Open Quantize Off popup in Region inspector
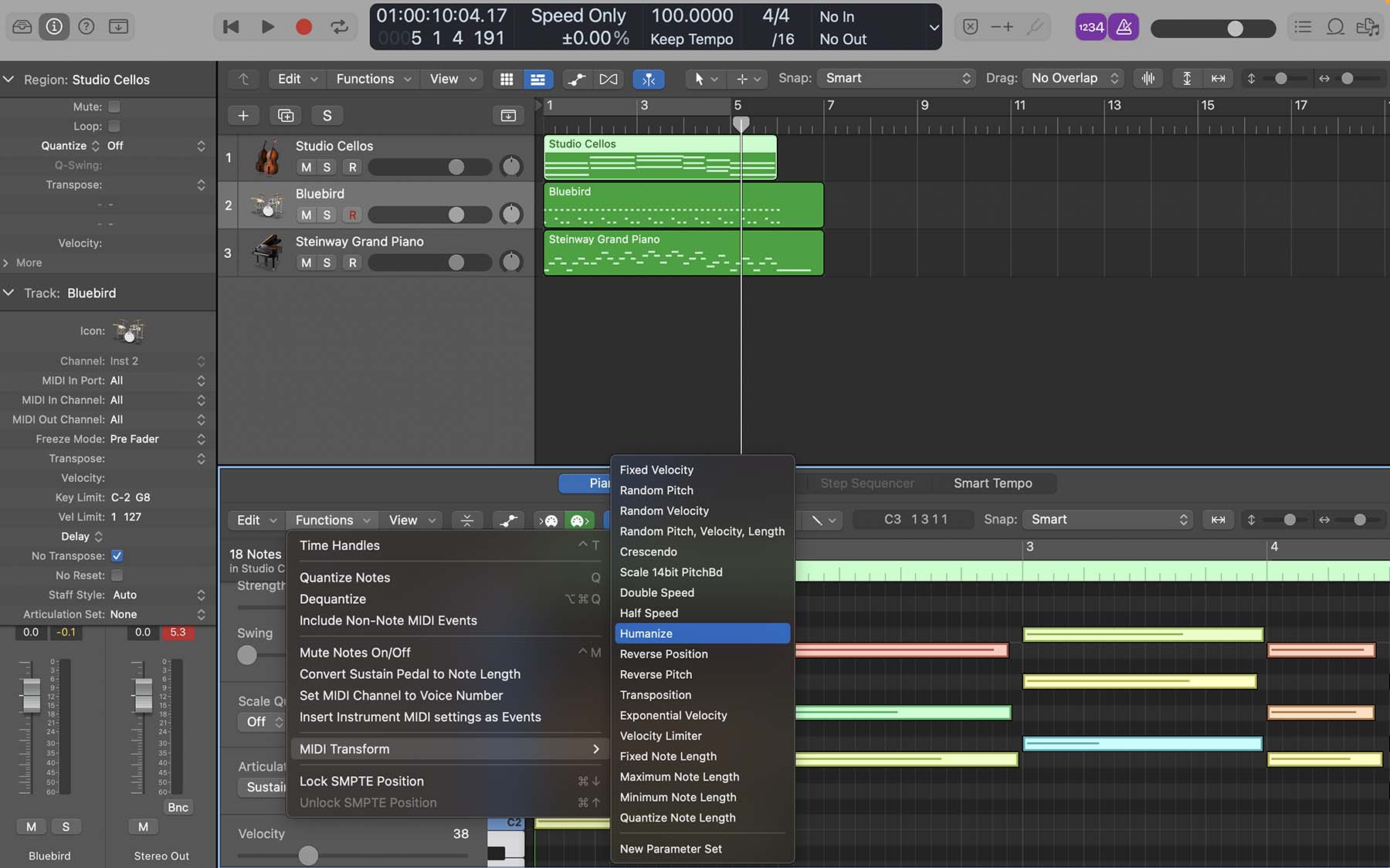 156,146
